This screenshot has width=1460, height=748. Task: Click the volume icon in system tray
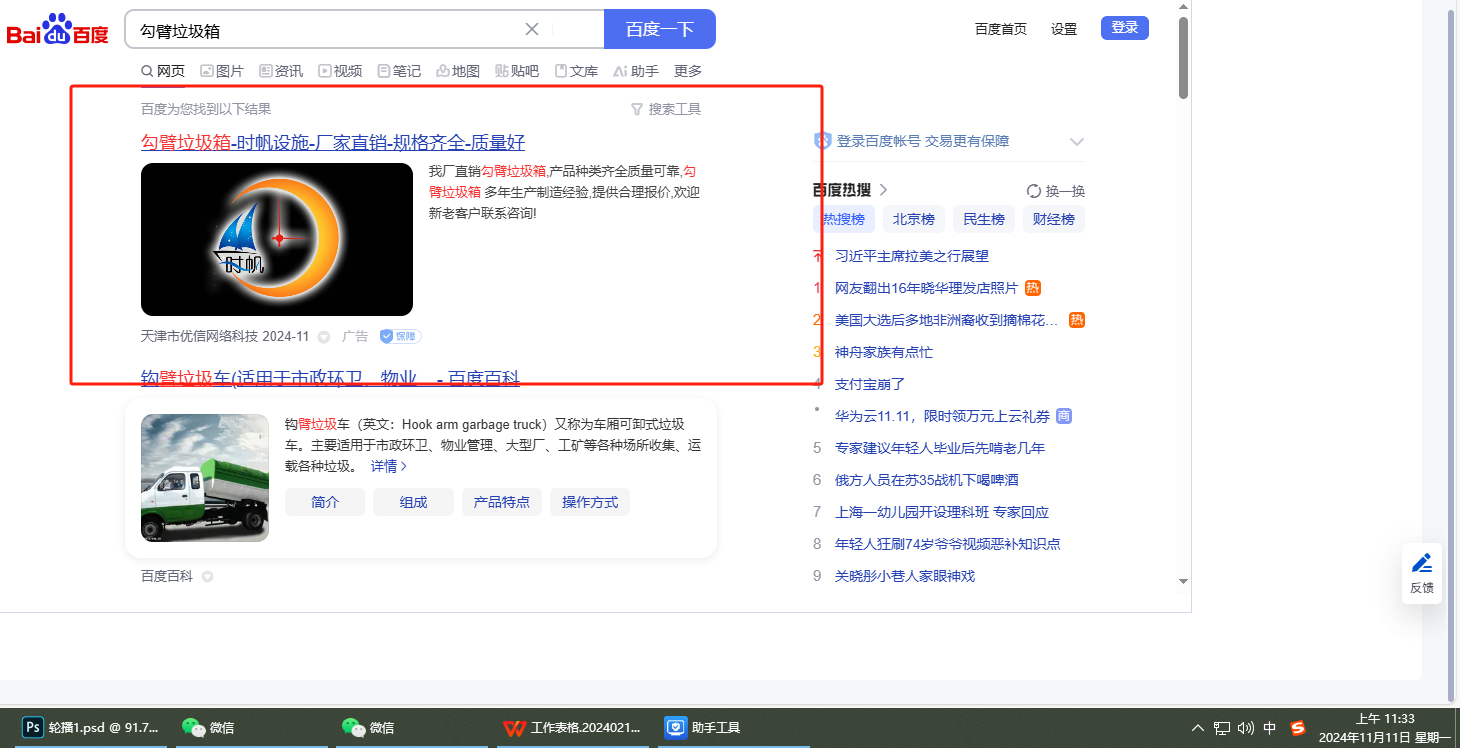coord(1245,728)
